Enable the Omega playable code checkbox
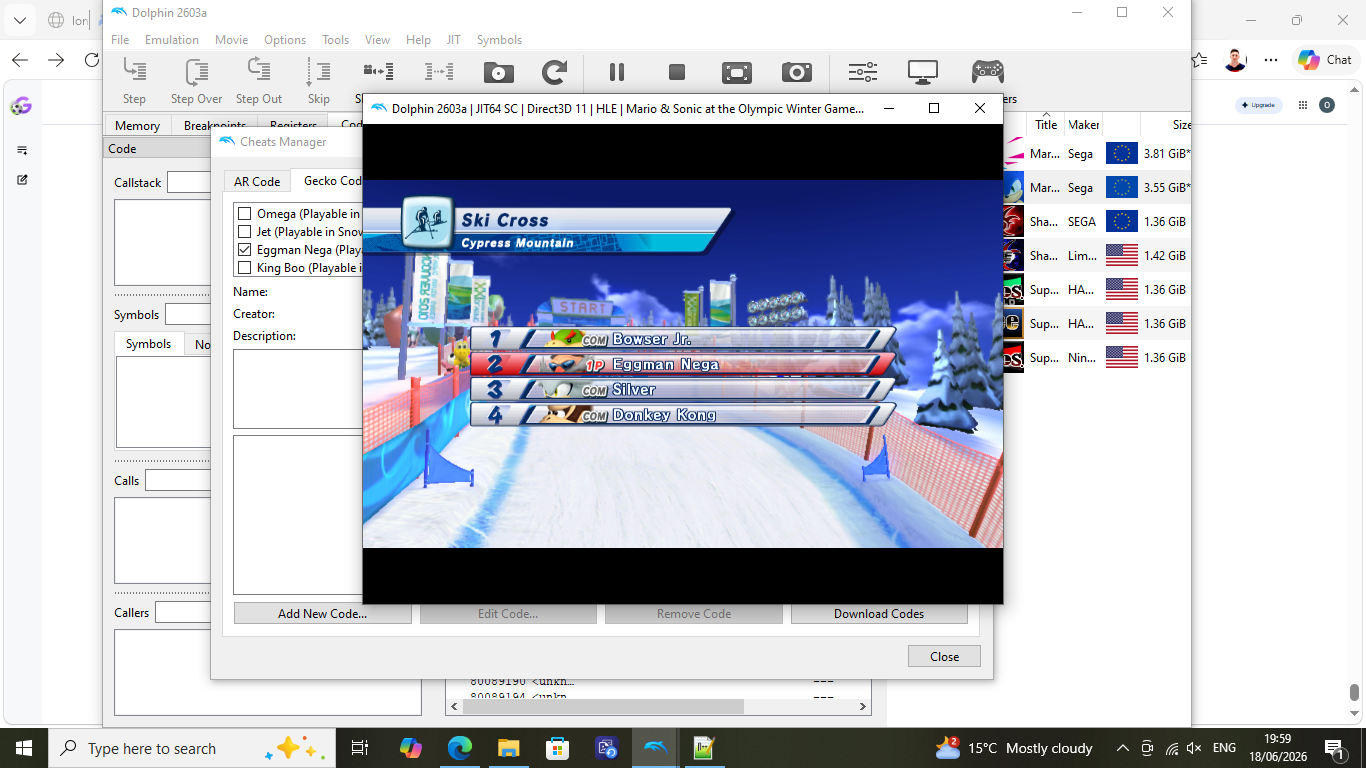The image size is (1366, 768). 244,214
